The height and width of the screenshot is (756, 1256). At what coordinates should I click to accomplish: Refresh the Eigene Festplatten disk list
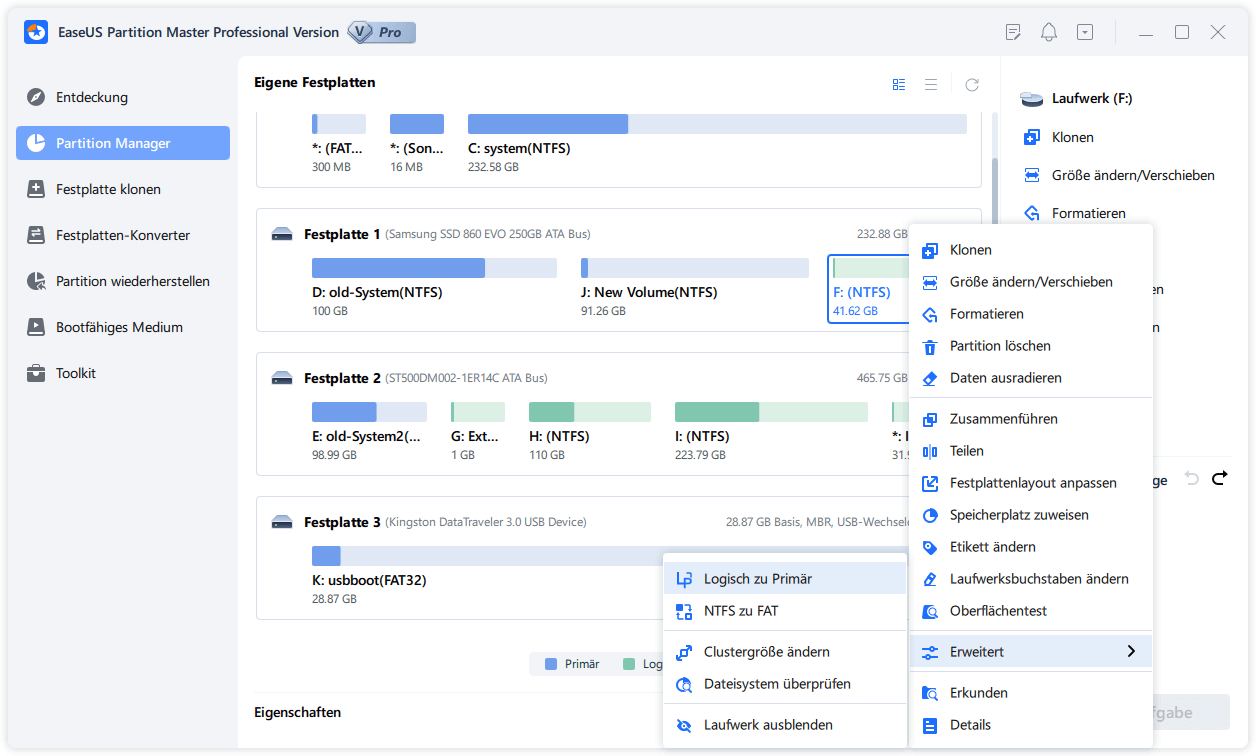tap(972, 85)
